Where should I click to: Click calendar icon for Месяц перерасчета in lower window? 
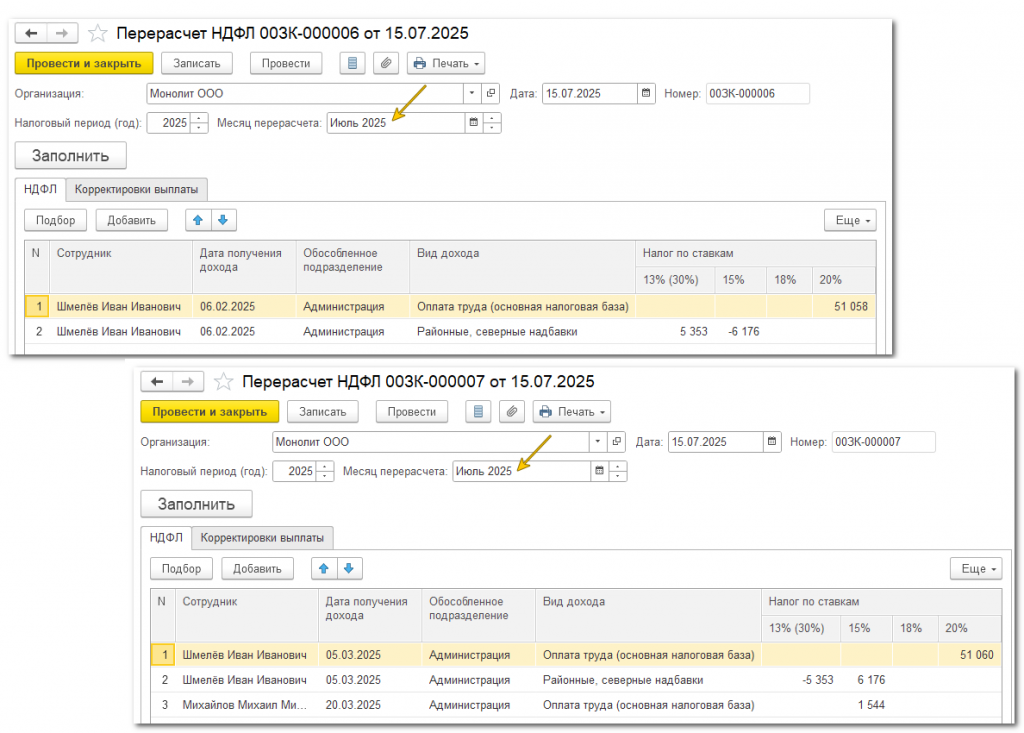(x=600, y=471)
